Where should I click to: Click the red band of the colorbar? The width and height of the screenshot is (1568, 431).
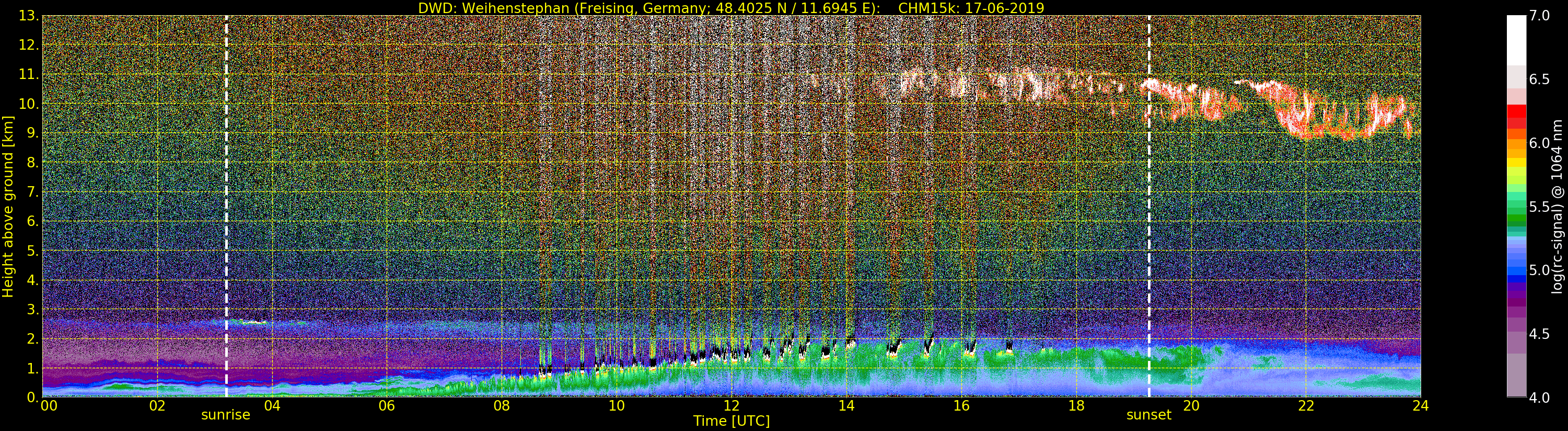1516,116
